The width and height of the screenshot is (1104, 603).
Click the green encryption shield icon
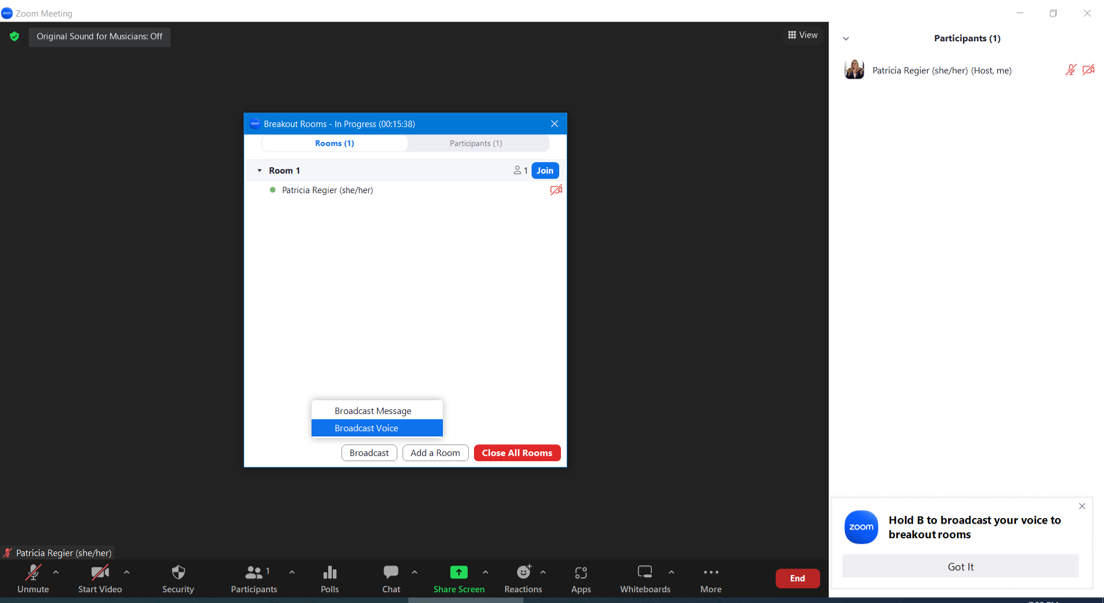click(x=14, y=36)
